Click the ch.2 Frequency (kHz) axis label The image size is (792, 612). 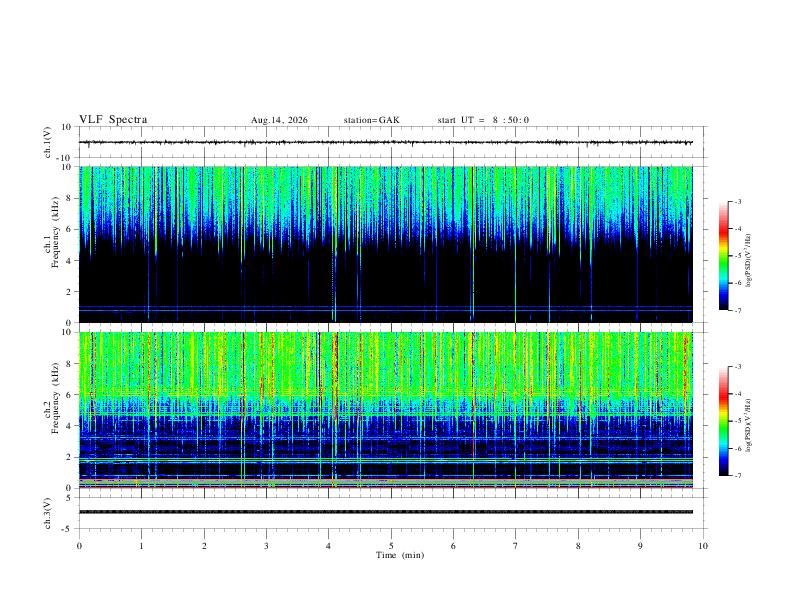(51, 410)
